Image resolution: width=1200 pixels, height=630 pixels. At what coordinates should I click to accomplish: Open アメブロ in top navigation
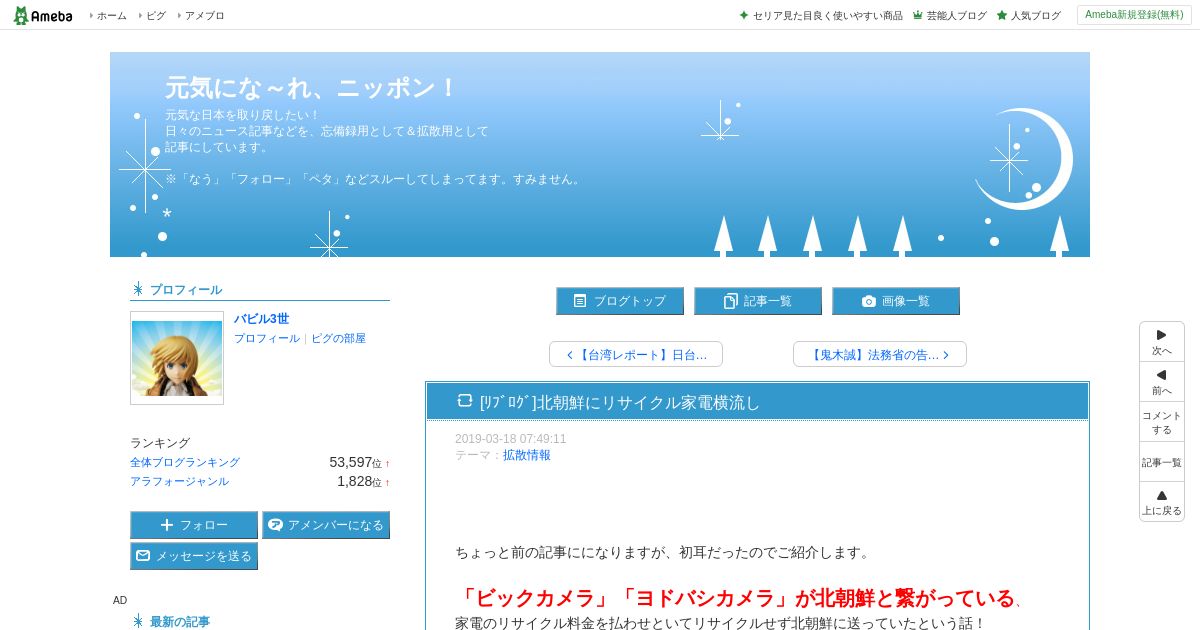[x=204, y=16]
